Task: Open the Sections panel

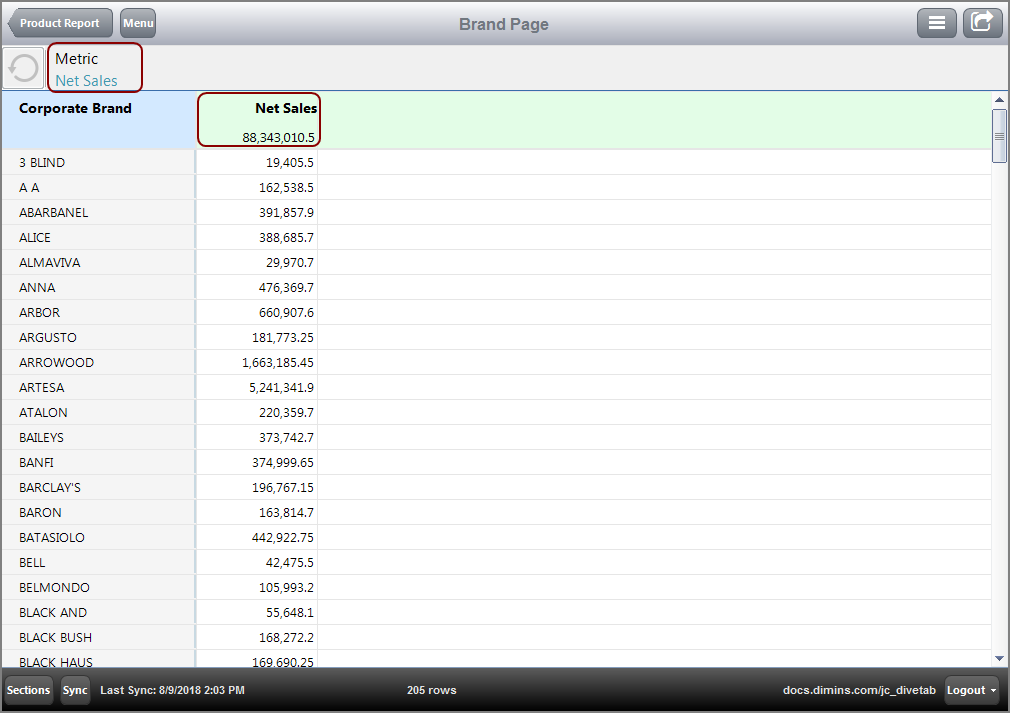Action: (x=27, y=690)
